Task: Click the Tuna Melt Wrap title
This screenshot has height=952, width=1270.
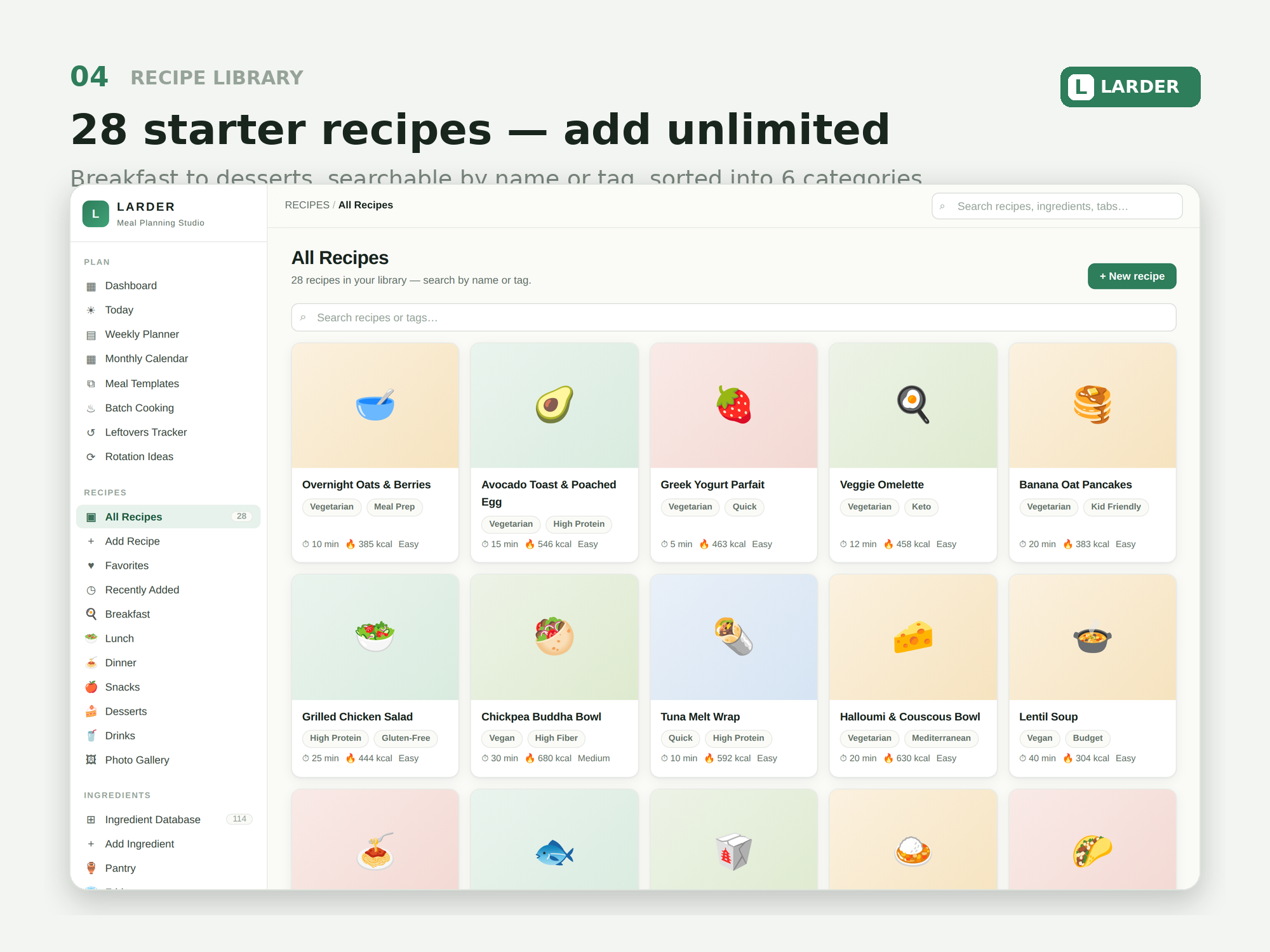Action: [700, 717]
